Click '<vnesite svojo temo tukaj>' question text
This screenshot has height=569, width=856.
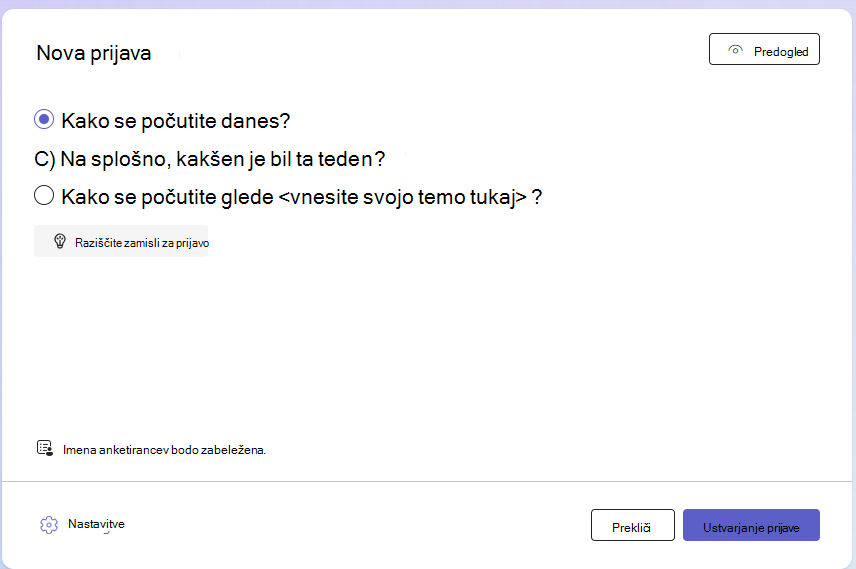[x=403, y=197]
